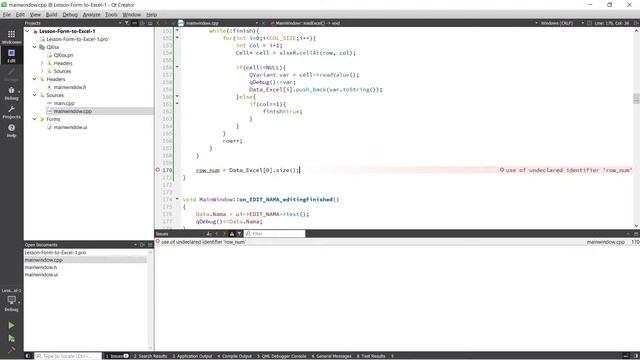Screen dimensions: 640x360
Task: Select the undeclared identifier issue row
Action: coord(397,242)
